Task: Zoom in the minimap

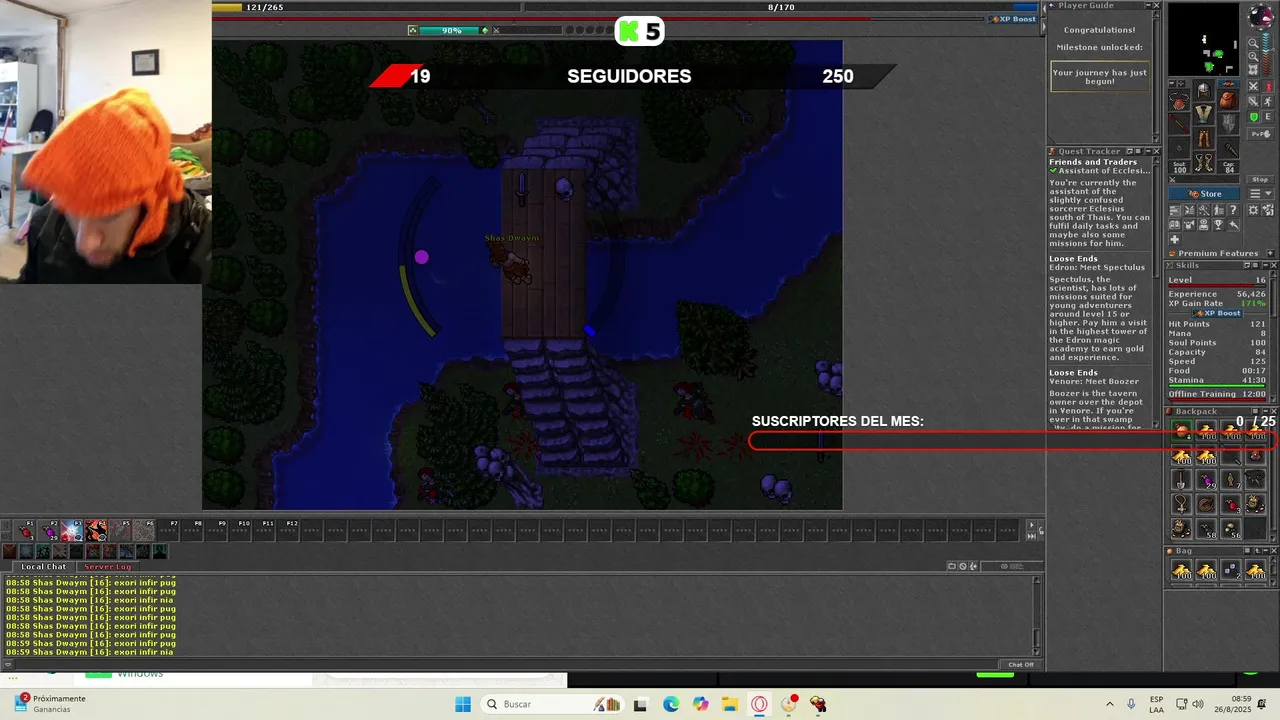Action: click(x=1253, y=56)
